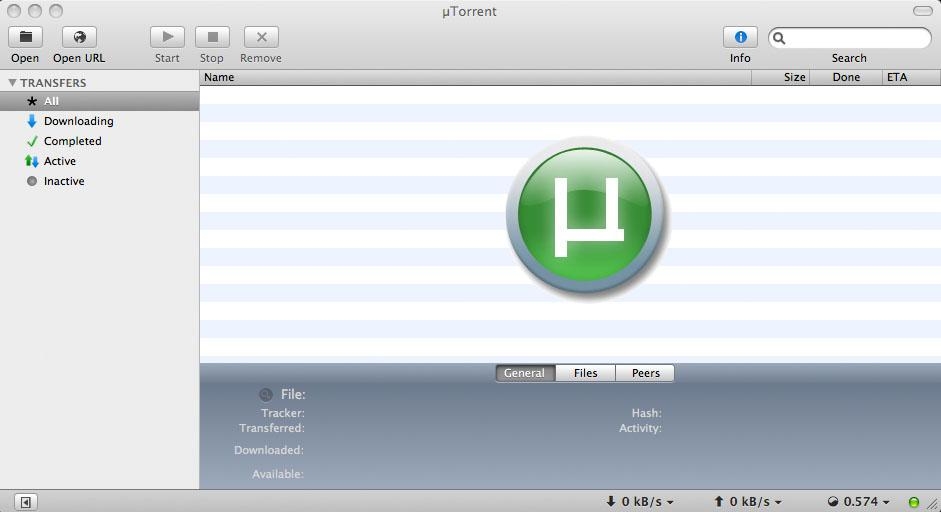The image size is (941, 512).
Task: Click the large µTorrent logo
Action: click(x=585, y=215)
